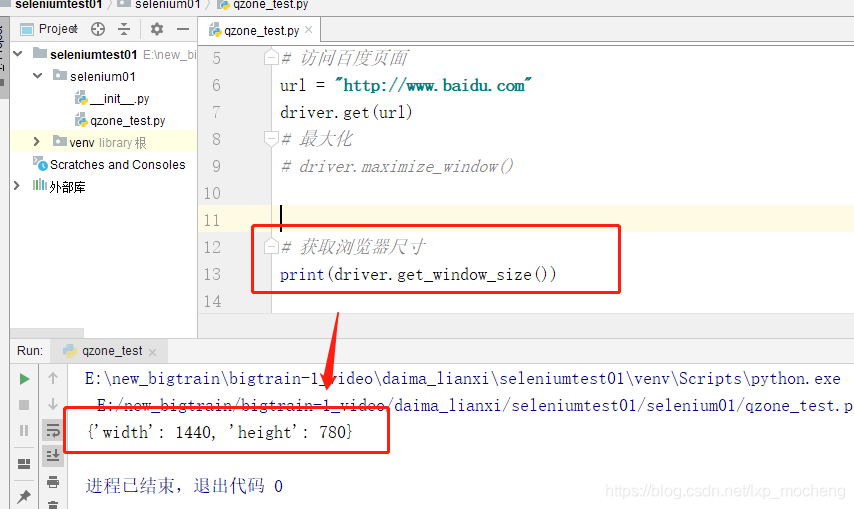Collapse the seleniumtest01 project root
Viewport: 854px width, 509px height.
tap(17, 54)
